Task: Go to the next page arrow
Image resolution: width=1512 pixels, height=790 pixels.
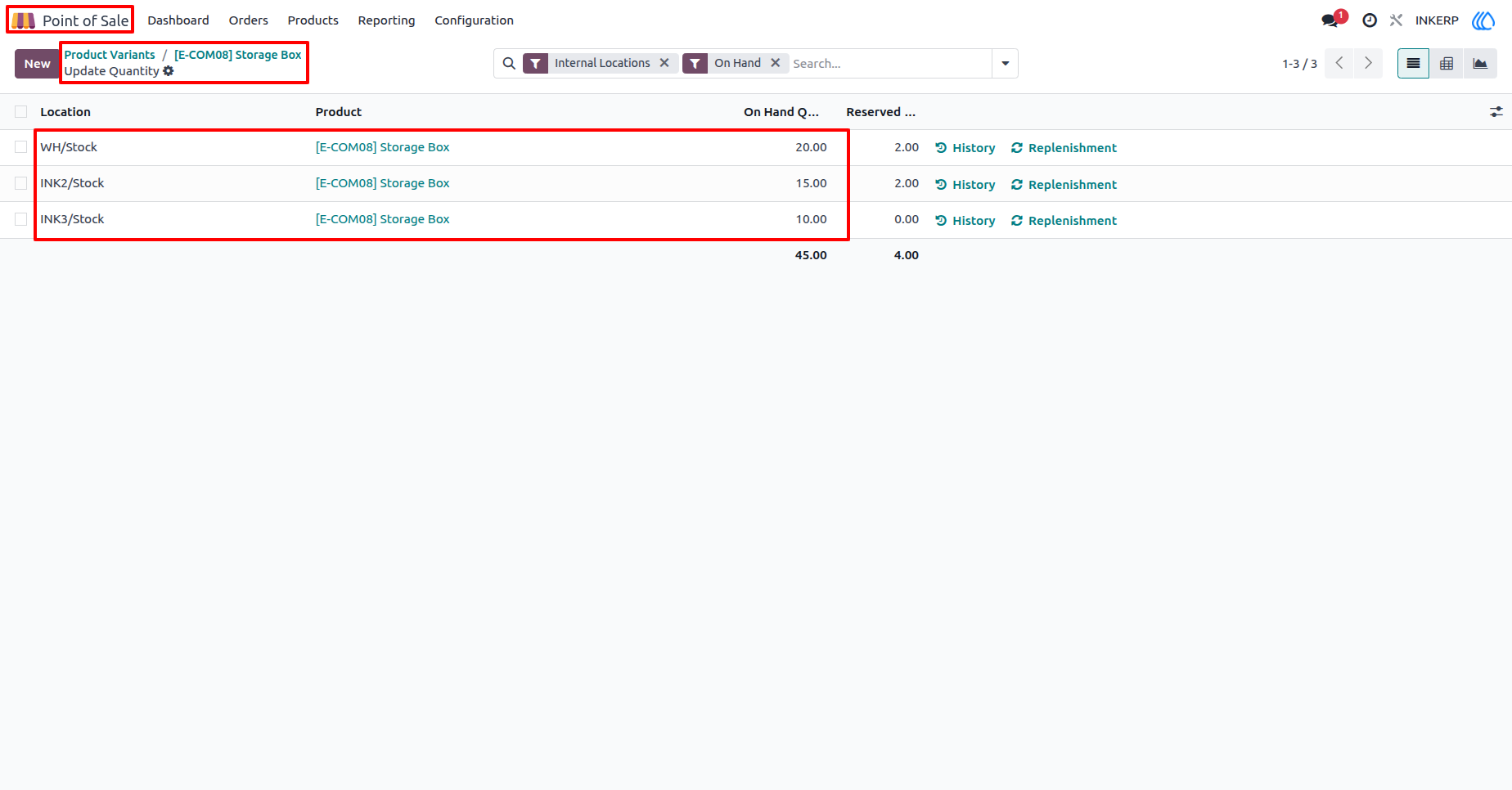Action: click(1368, 63)
